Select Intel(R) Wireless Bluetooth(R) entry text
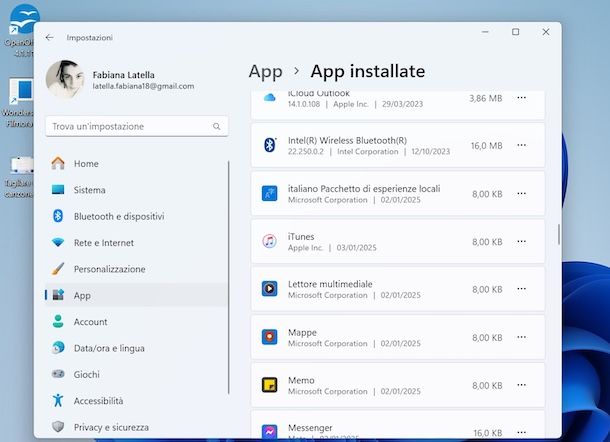 (x=347, y=140)
